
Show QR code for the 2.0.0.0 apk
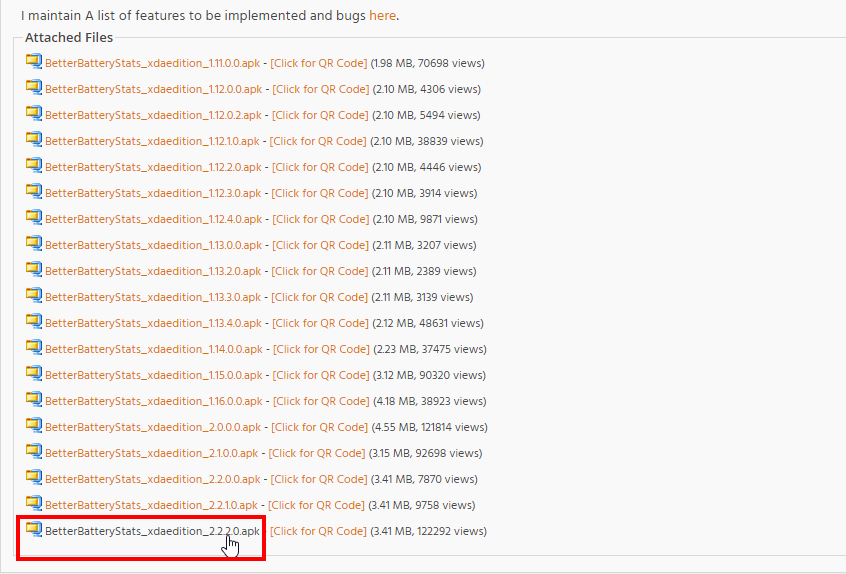(319, 427)
